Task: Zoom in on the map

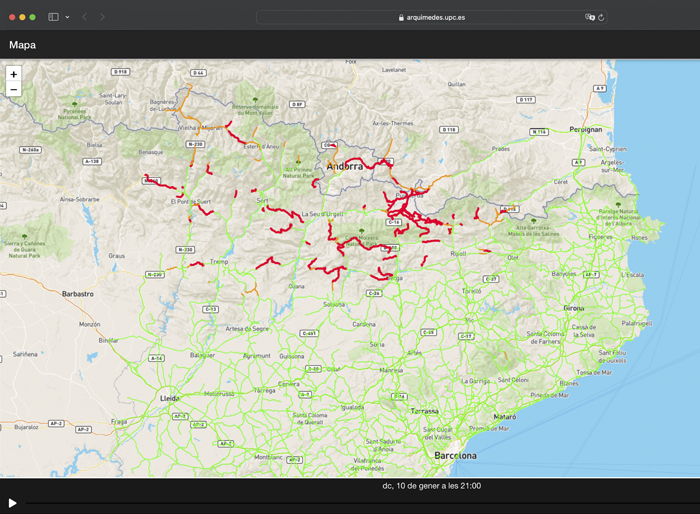Action: coord(13,74)
